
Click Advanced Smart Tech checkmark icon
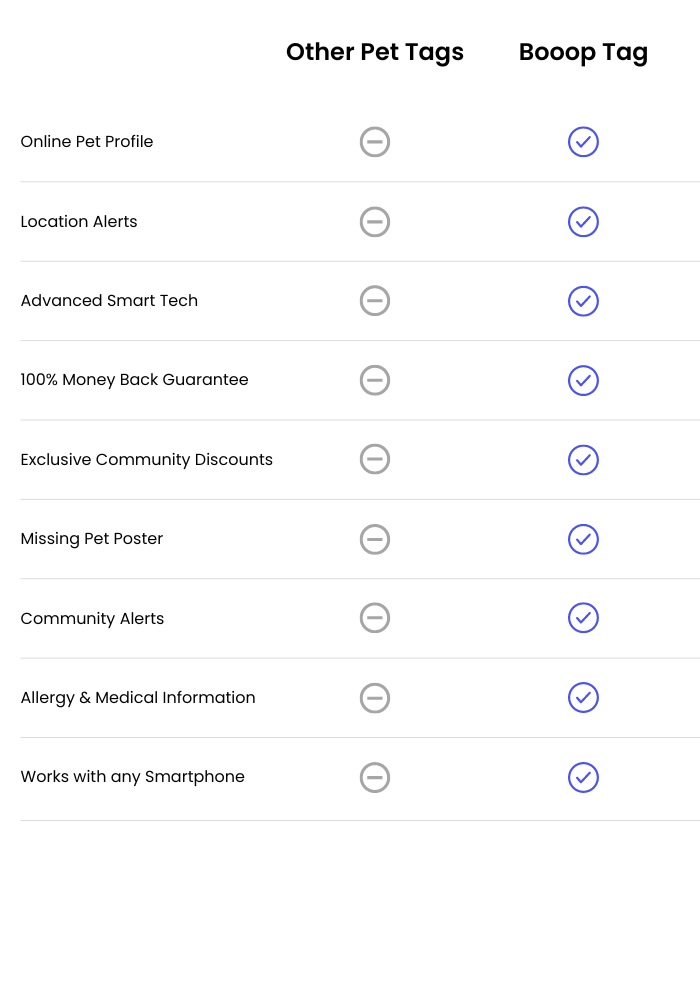point(583,301)
